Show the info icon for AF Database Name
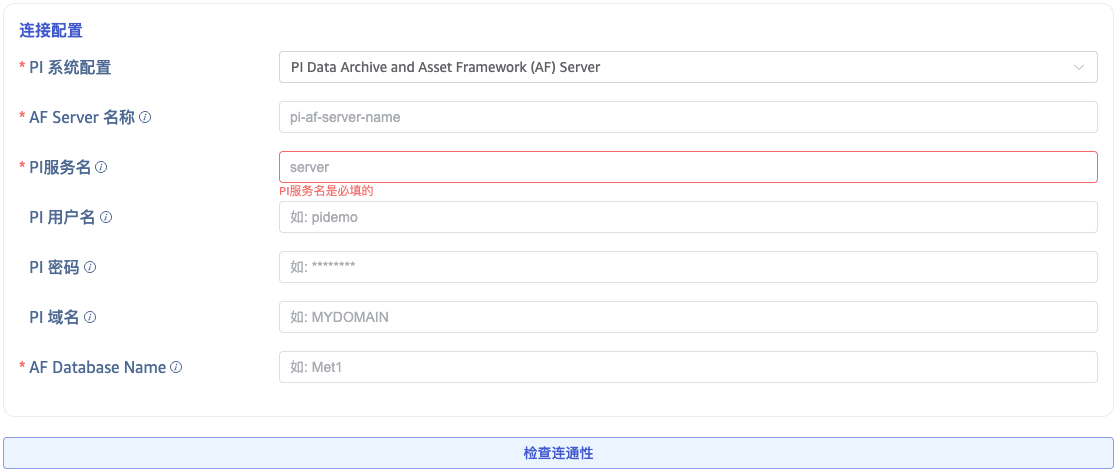1117x476 pixels. point(176,367)
